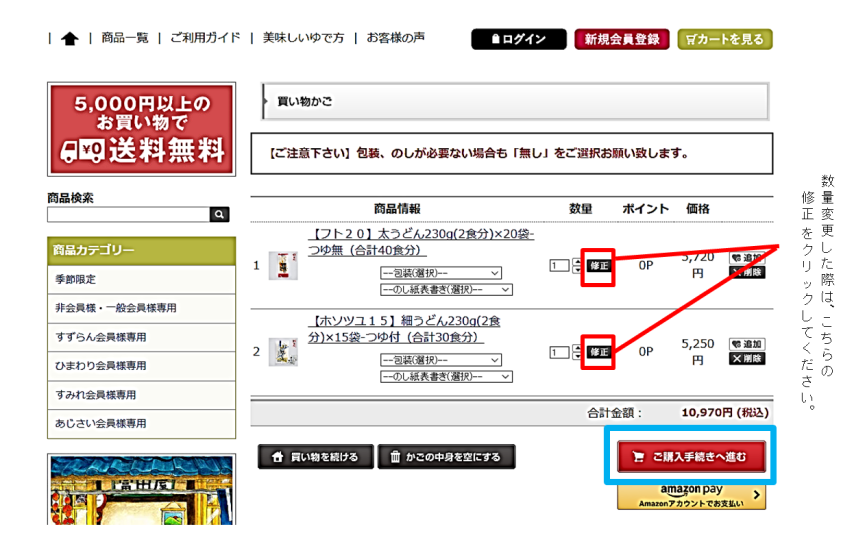This screenshot has width=854, height=542.
Task: Open the 包装 dropdown for second item
Action: click(440, 360)
